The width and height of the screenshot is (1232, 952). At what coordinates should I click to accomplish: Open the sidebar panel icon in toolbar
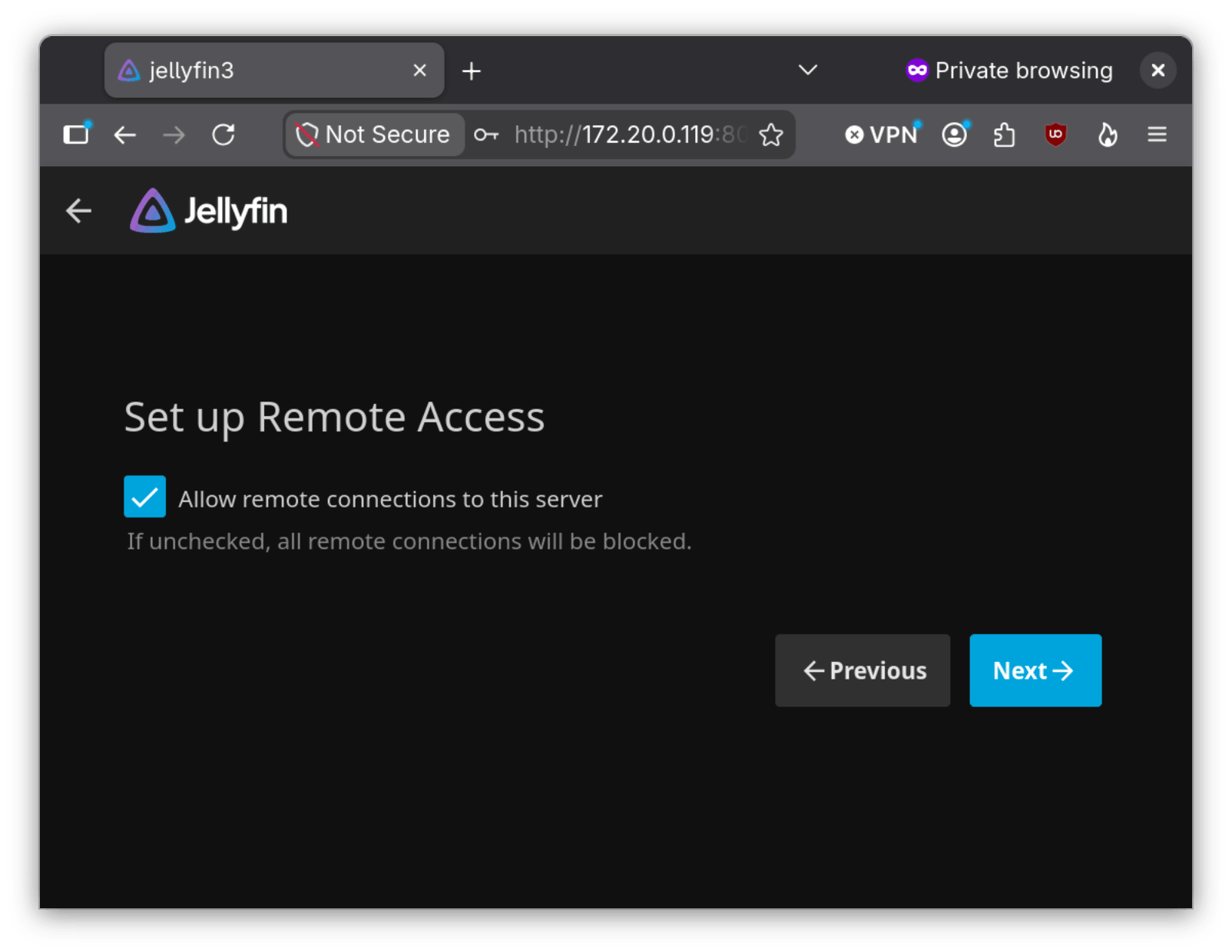[x=76, y=135]
